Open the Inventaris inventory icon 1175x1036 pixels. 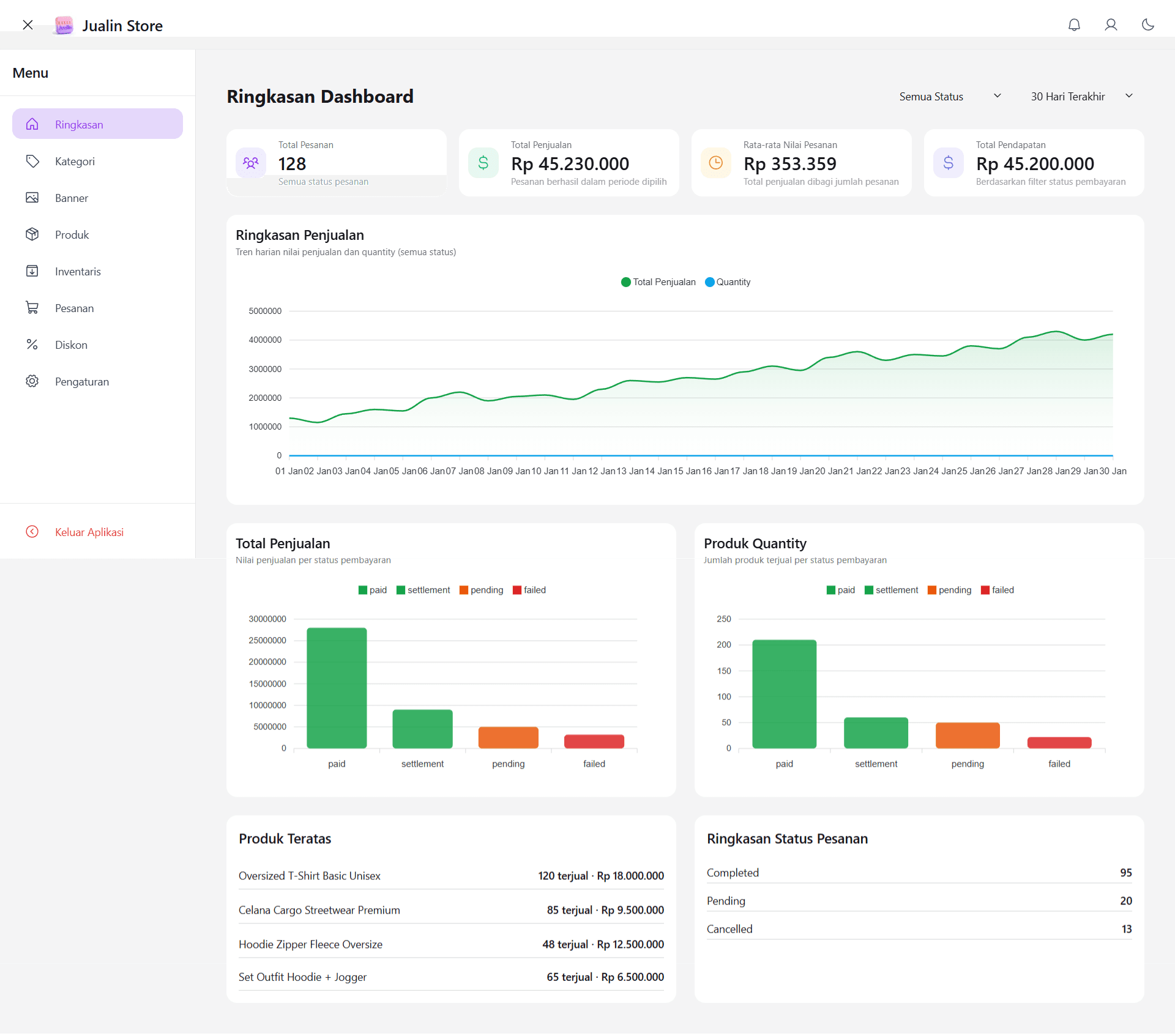click(32, 271)
